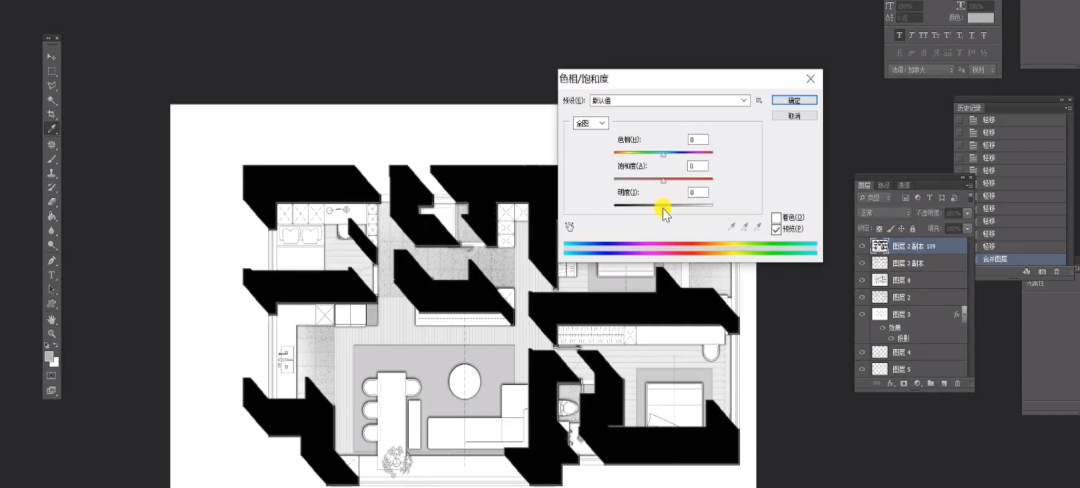
Task: Click the Hue slider handle
Action: click(663, 155)
